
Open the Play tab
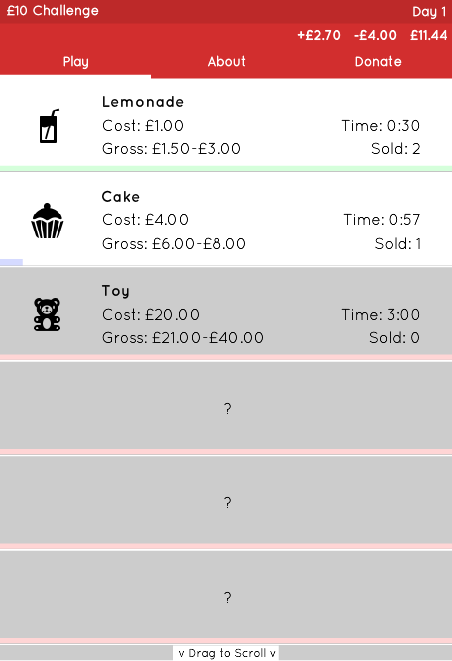pyautogui.click(x=75, y=62)
